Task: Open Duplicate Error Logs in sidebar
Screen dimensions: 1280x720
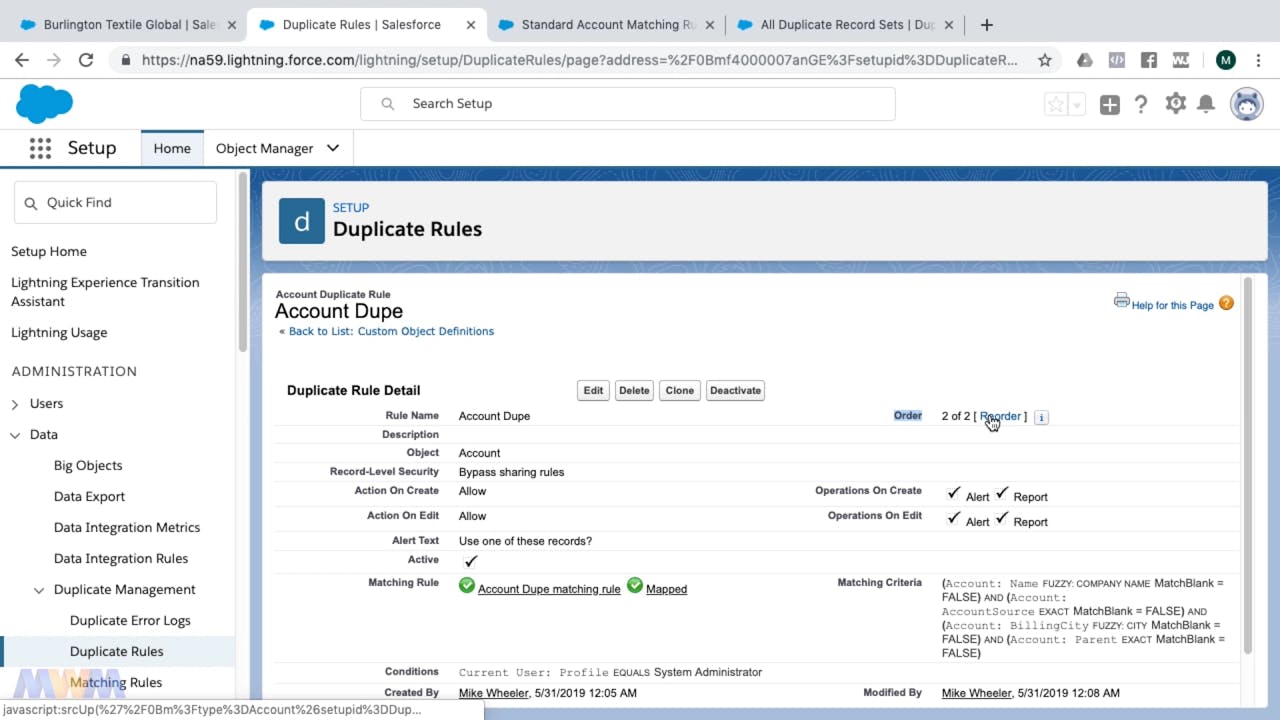Action: coord(130,621)
